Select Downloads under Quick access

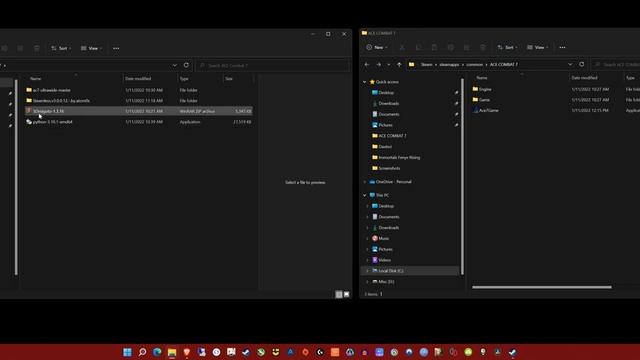click(385, 104)
